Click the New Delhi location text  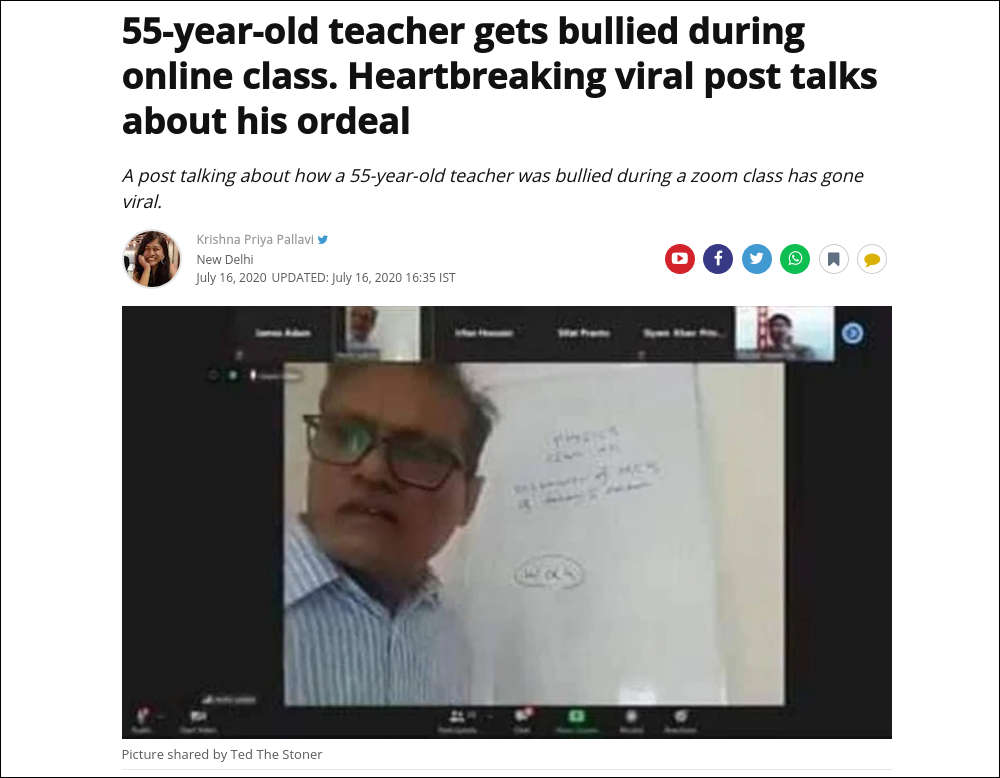[x=224, y=260]
